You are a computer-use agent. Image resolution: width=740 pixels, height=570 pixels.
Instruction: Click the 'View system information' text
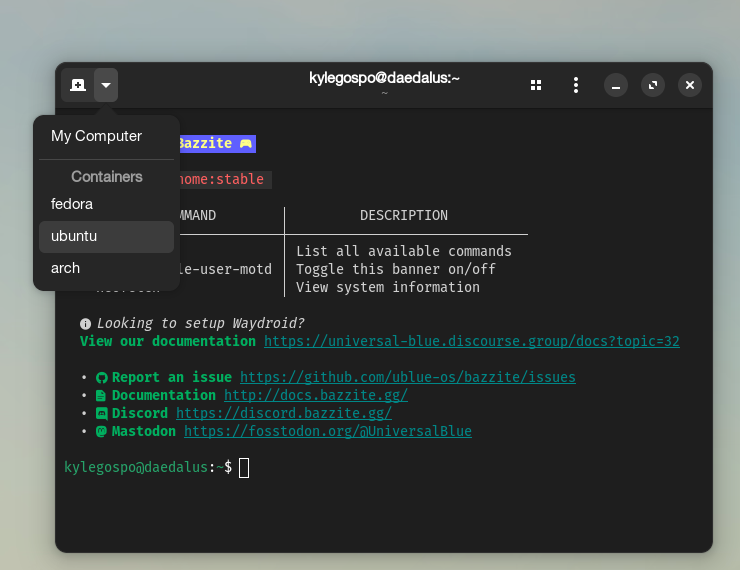click(x=388, y=287)
